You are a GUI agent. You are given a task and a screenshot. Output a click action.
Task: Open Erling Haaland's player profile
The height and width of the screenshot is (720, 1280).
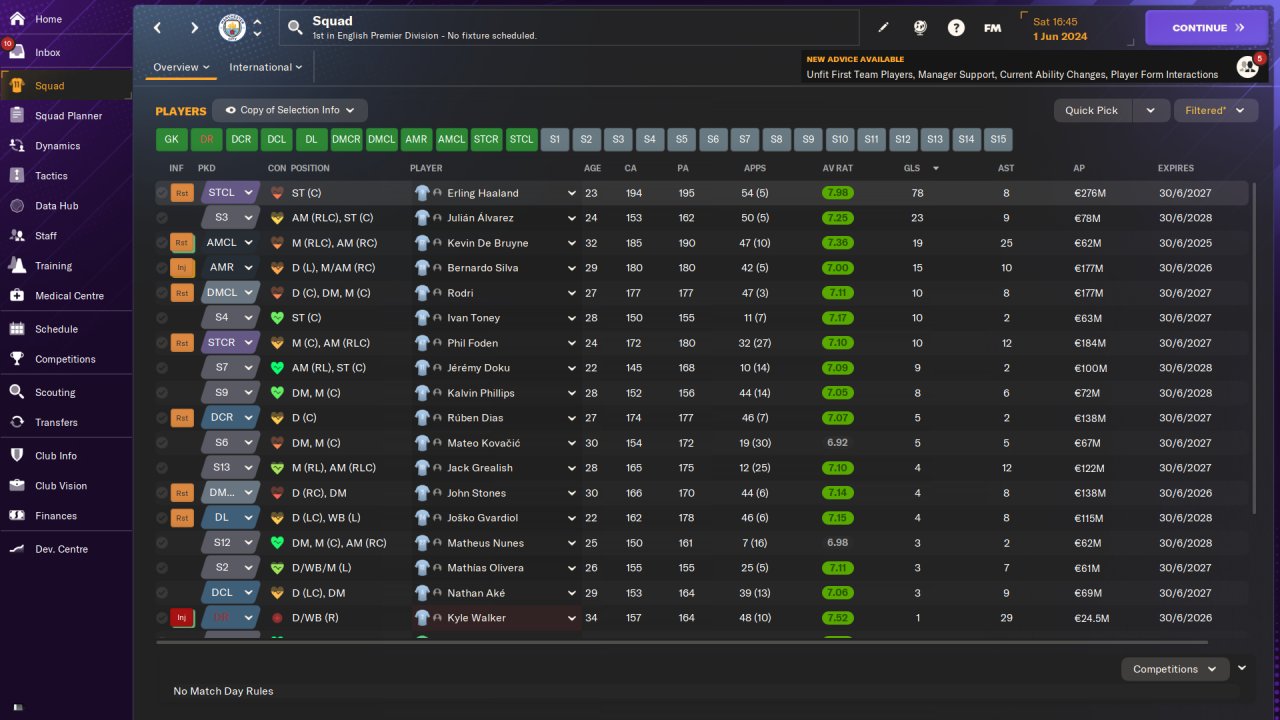coord(482,193)
